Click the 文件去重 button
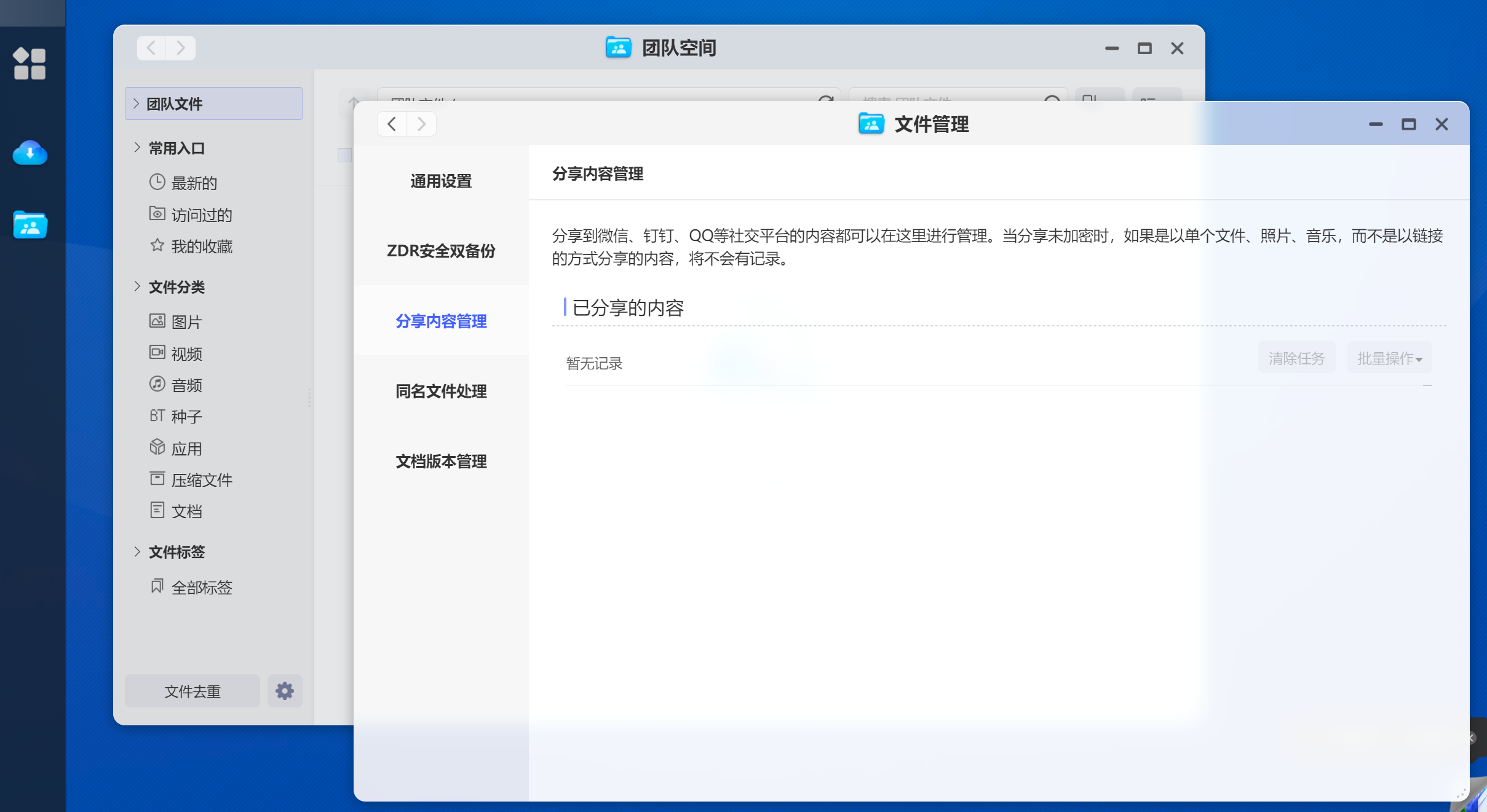Screen dimensions: 1487x812 (x=192, y=691)
